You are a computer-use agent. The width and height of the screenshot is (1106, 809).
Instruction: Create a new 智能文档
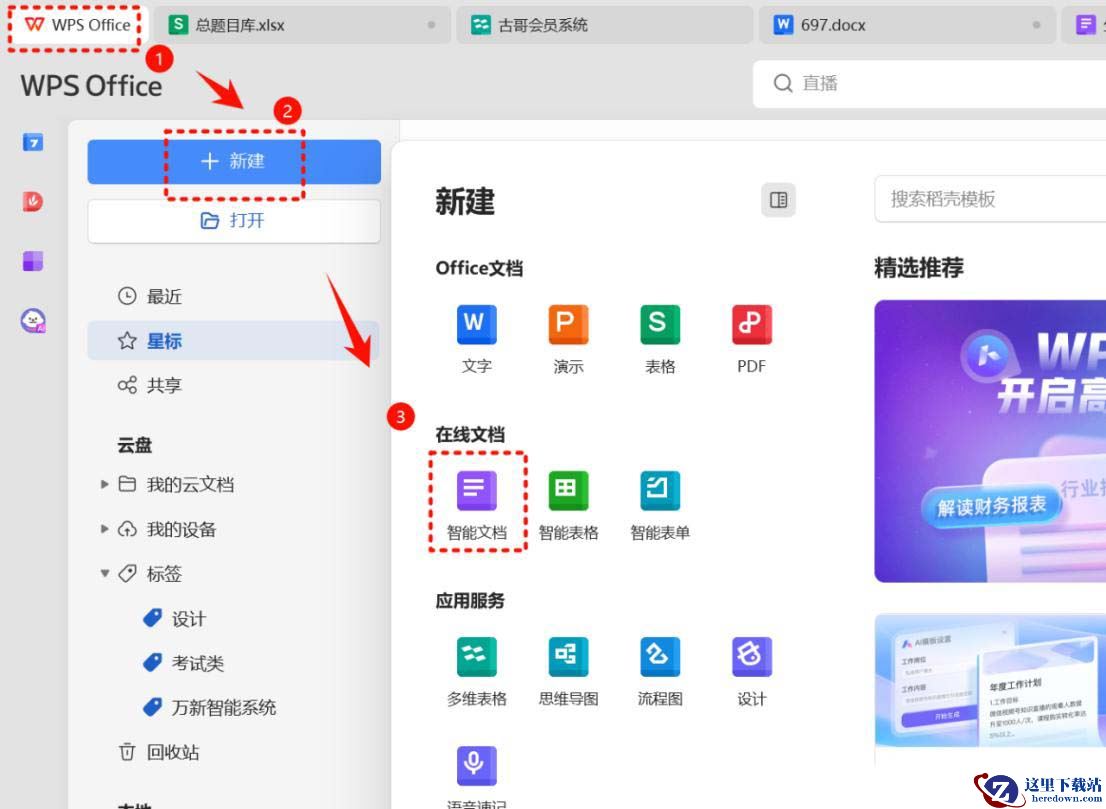(477, 505)
